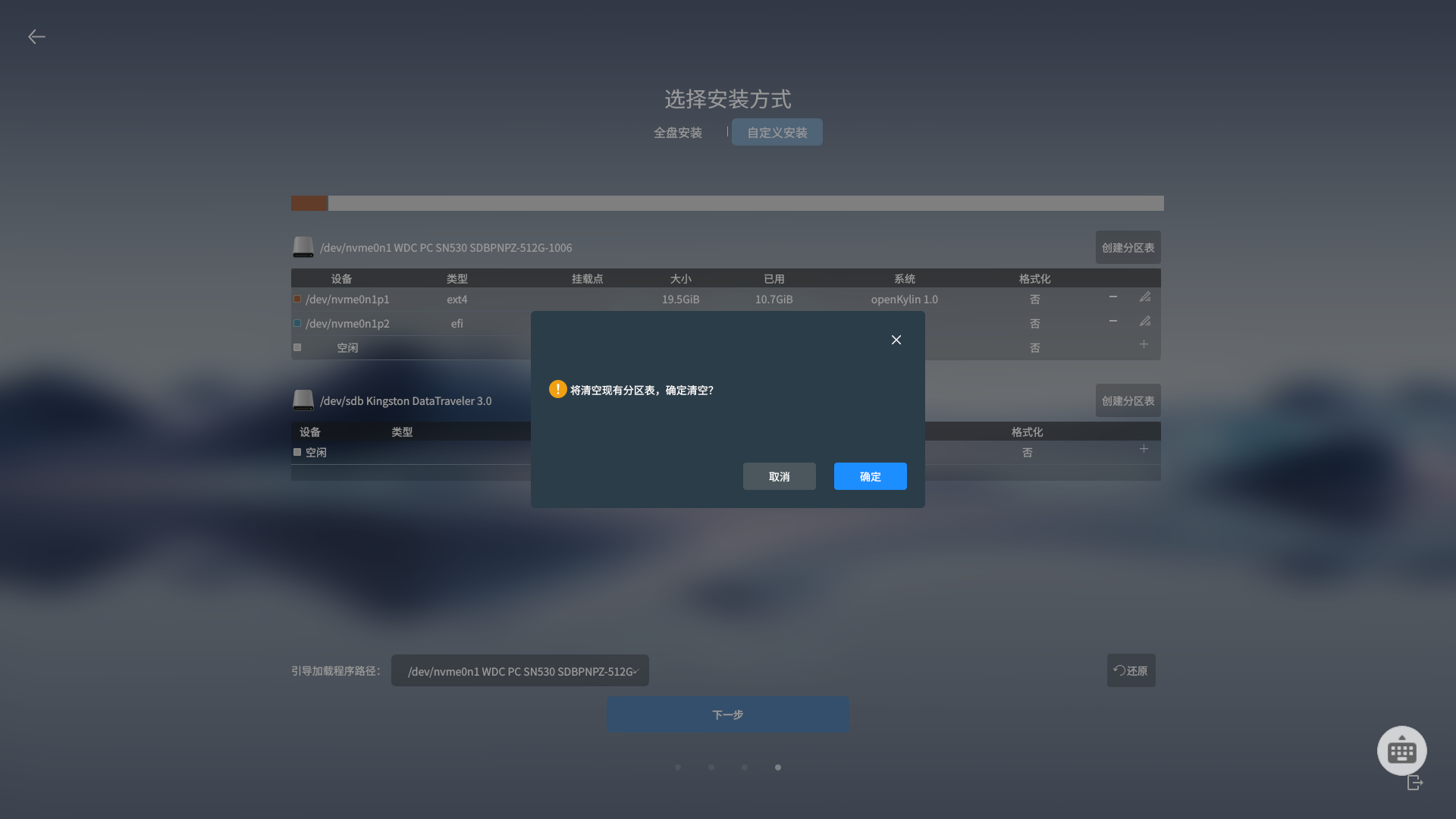Click the logout icon in bottom corner
The width and height of the screenshot is (1456, 819).
1414,783
